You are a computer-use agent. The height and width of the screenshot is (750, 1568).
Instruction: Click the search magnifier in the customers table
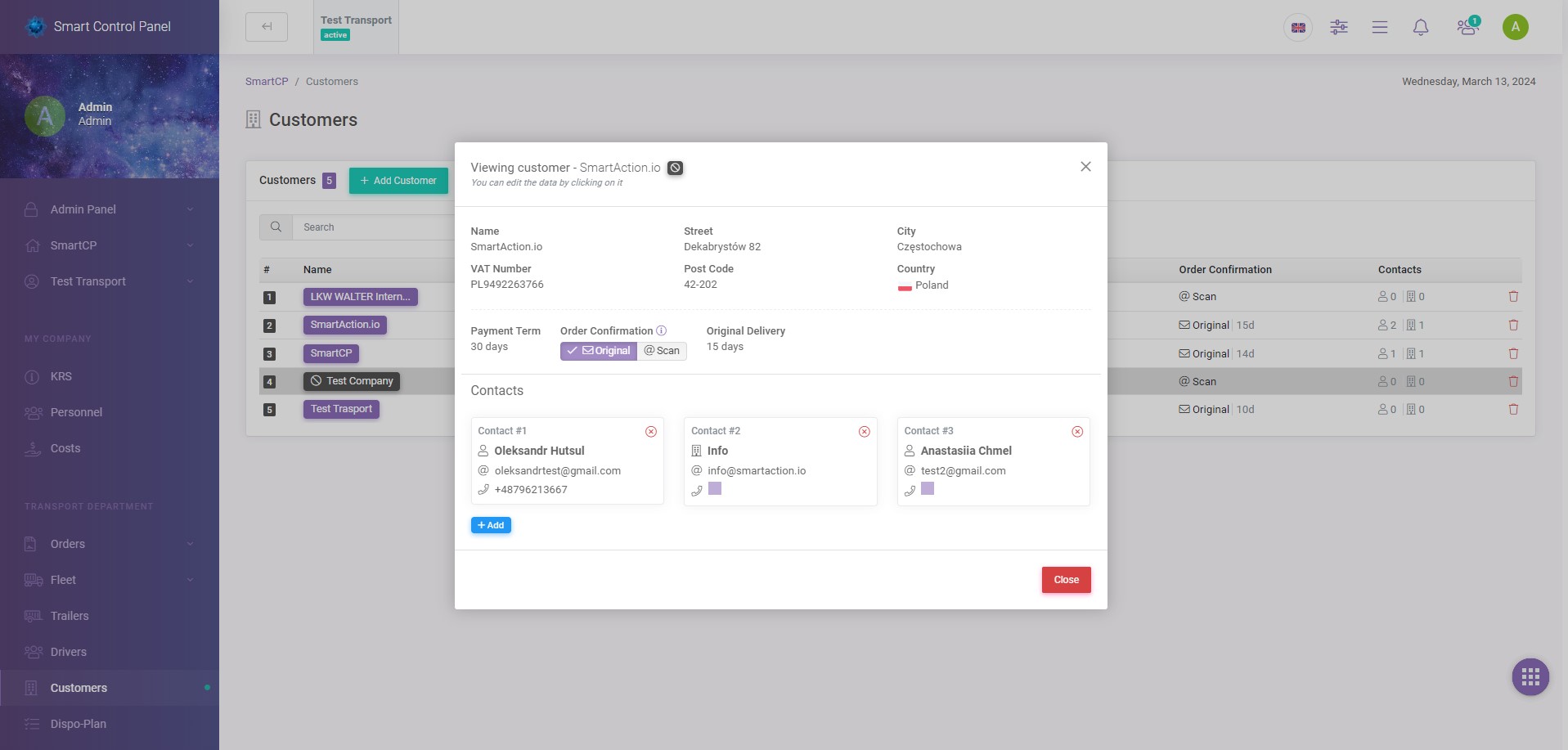(x=276, y=227)
